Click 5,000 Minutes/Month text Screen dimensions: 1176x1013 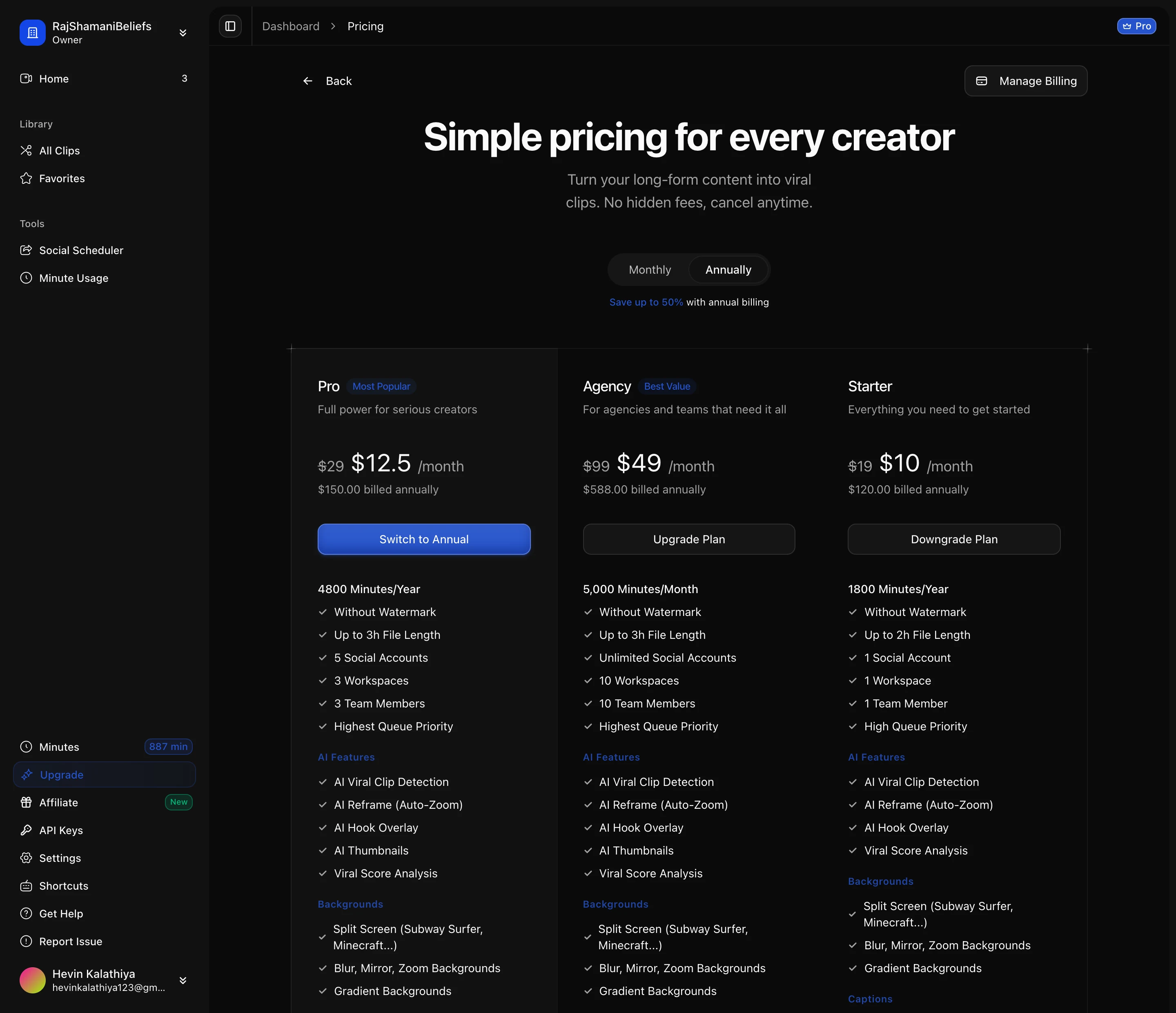[x=640, y=589]
